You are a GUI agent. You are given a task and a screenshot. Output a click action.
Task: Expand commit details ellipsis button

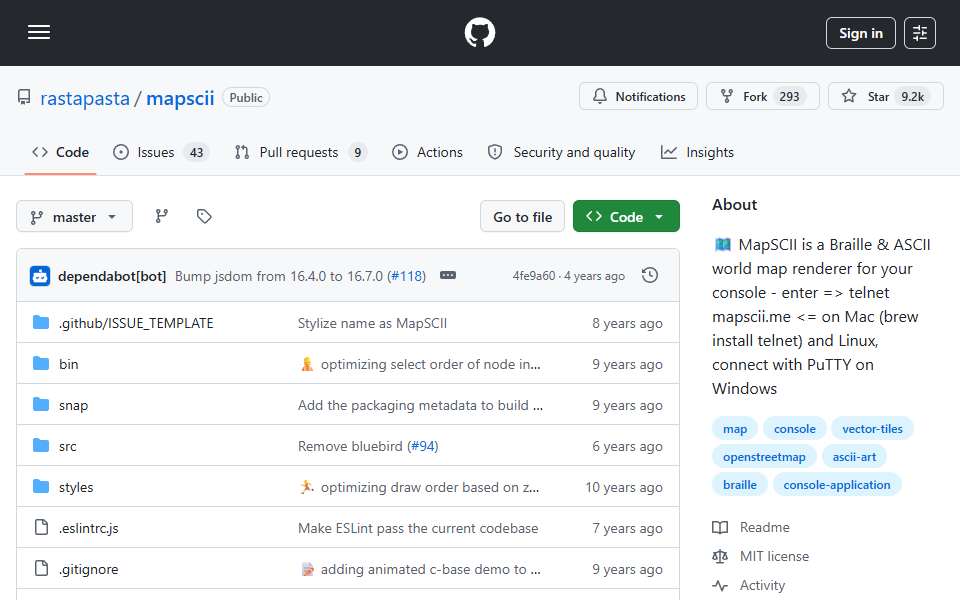pos(448,276)
